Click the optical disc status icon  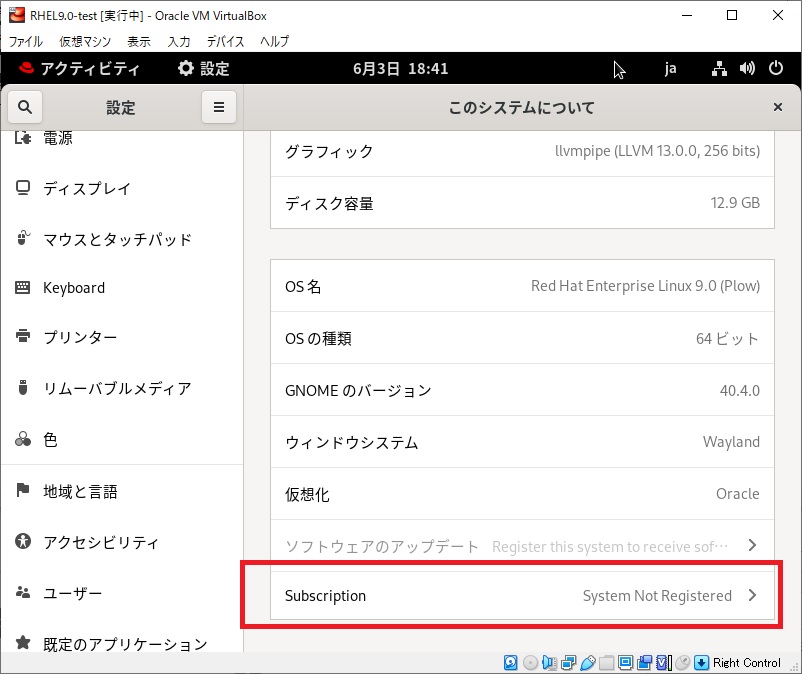coord(530,663)
